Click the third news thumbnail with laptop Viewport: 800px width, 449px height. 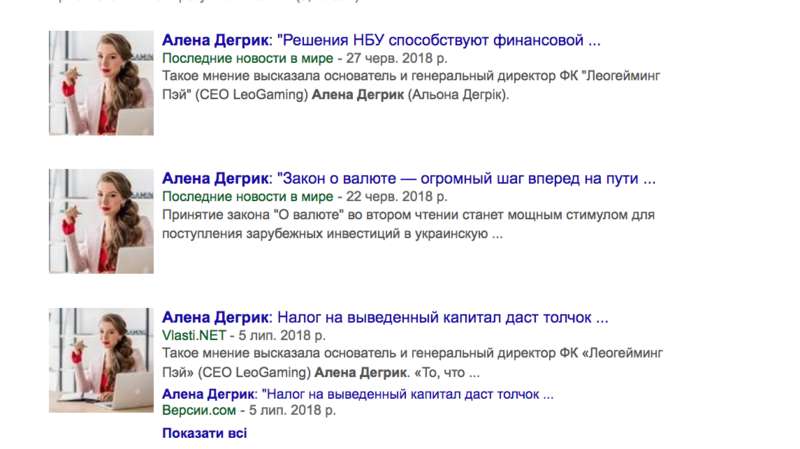[101, 360]
